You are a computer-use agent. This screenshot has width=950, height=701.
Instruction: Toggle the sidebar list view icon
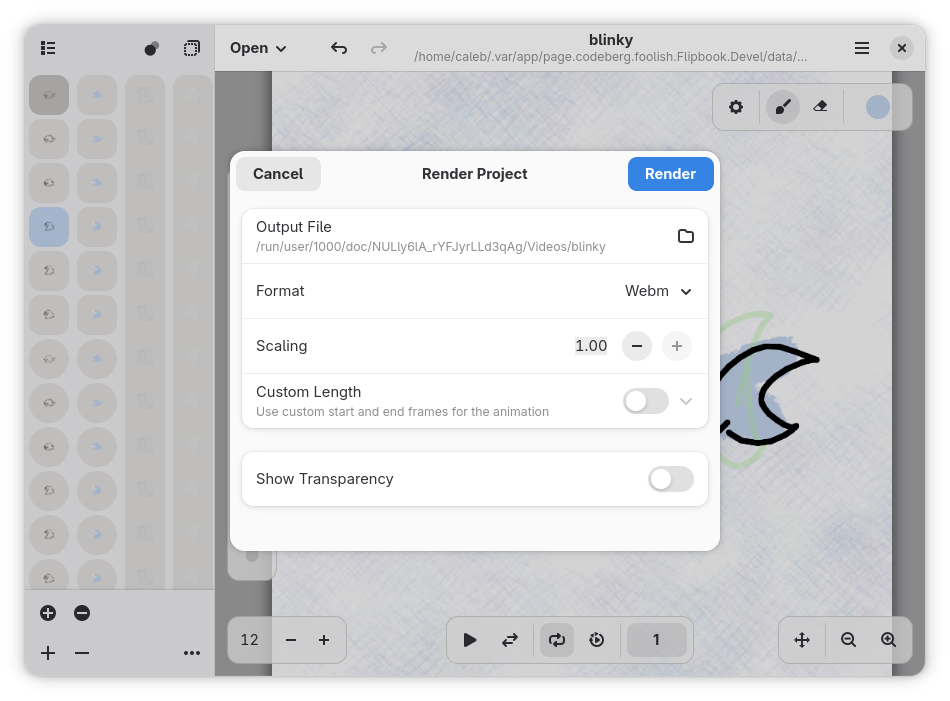[x=48, y=48]
